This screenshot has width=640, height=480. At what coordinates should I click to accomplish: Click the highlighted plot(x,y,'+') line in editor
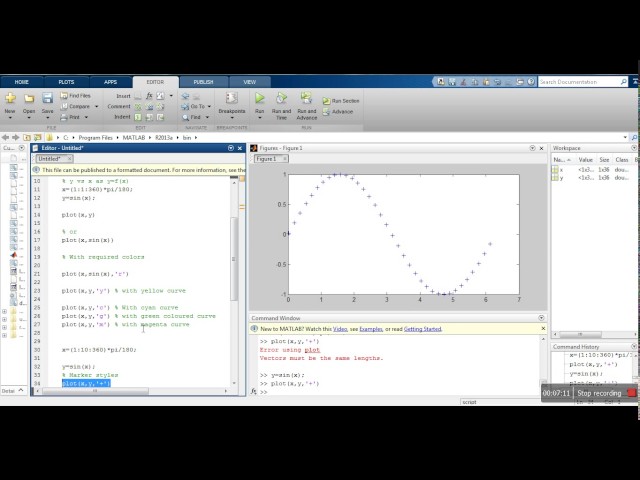(86, 384)
